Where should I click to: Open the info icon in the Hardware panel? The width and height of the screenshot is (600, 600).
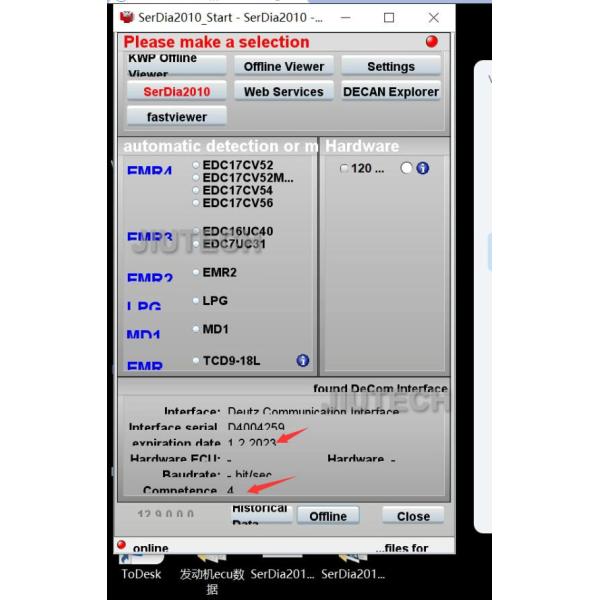click(422, 168)
